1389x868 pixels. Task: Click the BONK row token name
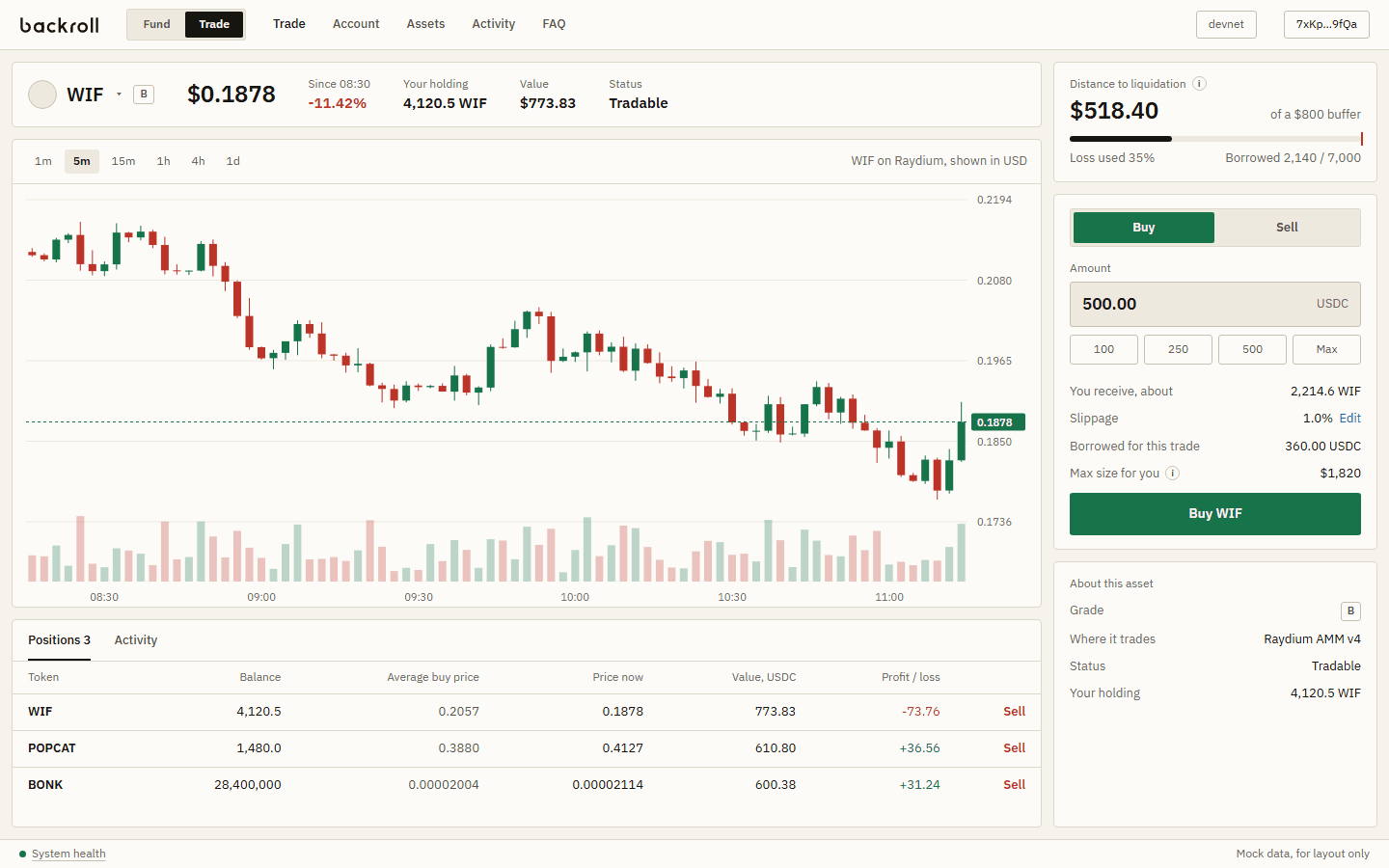45,785
